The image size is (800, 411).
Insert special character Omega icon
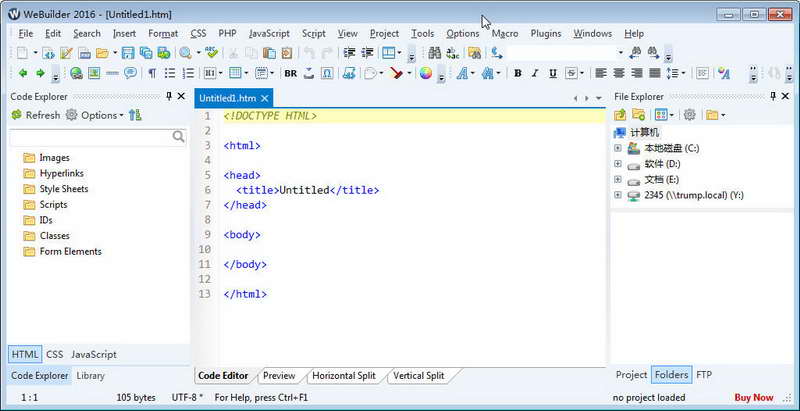[x=328, y=73]
